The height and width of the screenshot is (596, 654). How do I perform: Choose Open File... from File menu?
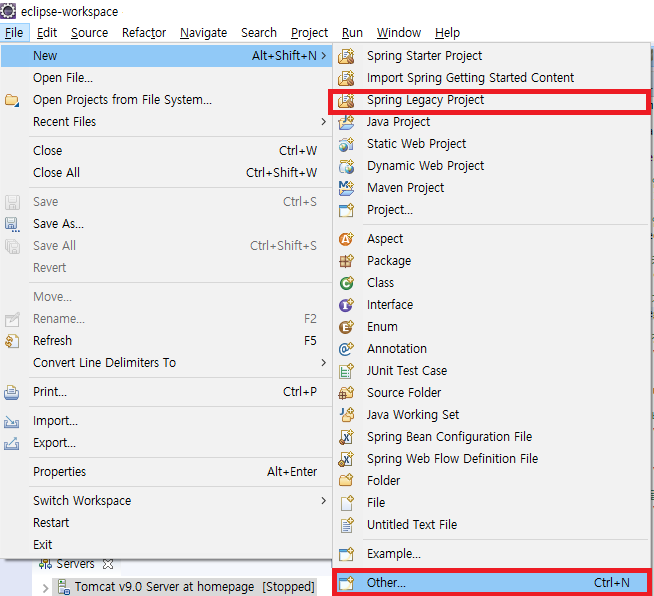(x=166, y=78)
